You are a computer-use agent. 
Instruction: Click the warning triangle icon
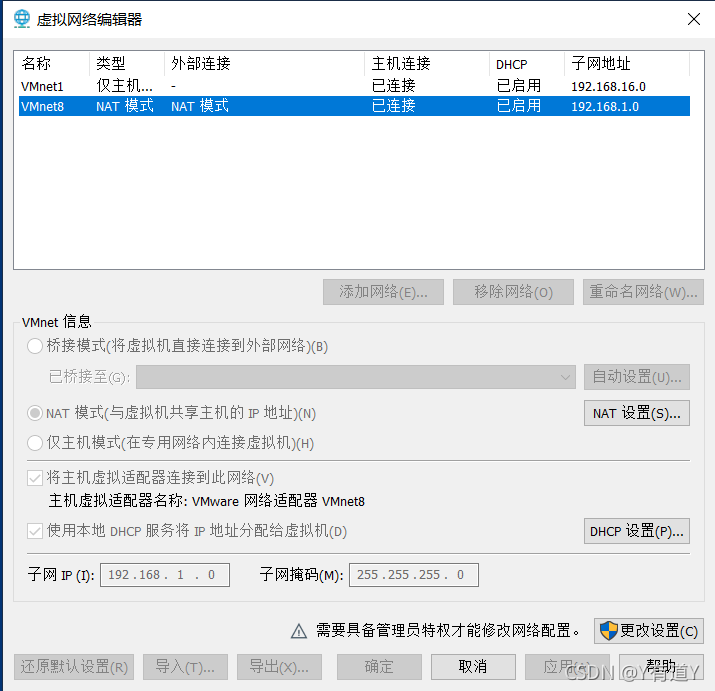299,631
